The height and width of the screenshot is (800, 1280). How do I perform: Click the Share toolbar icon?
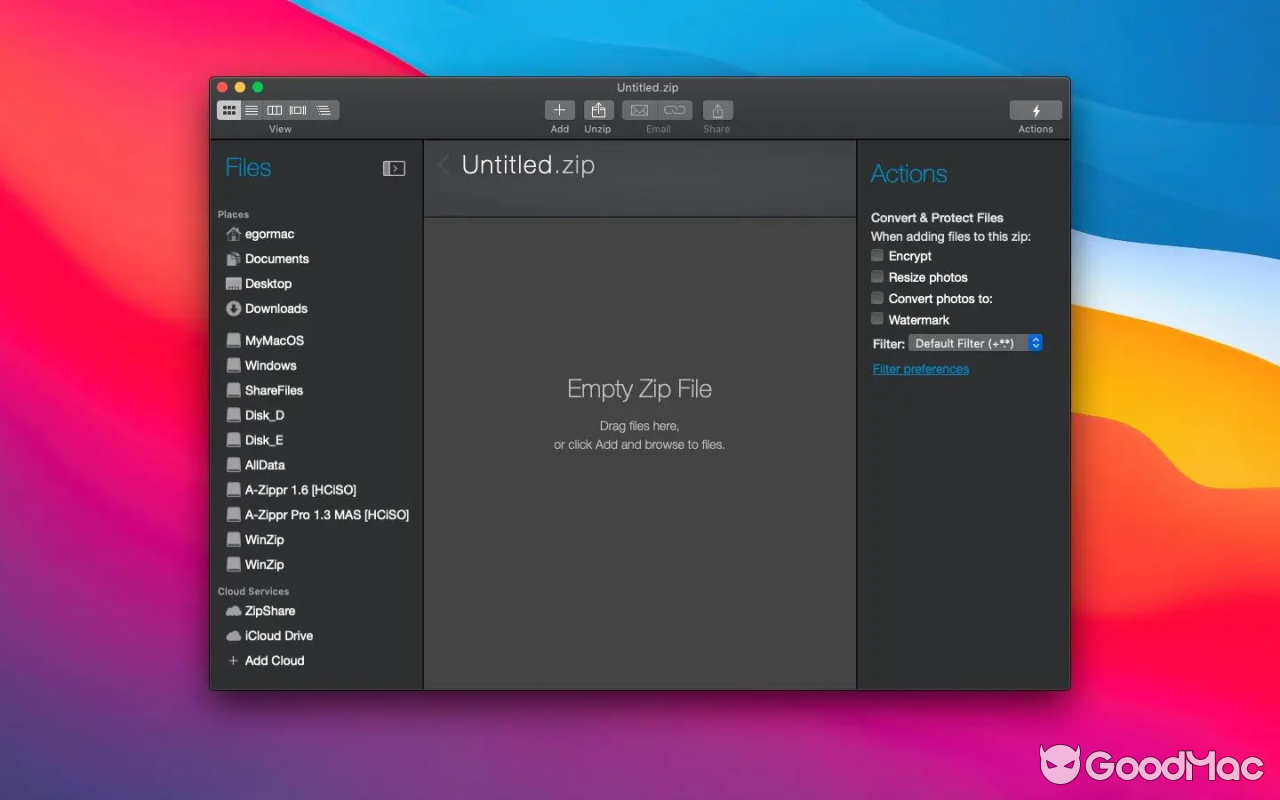(716, 110)
